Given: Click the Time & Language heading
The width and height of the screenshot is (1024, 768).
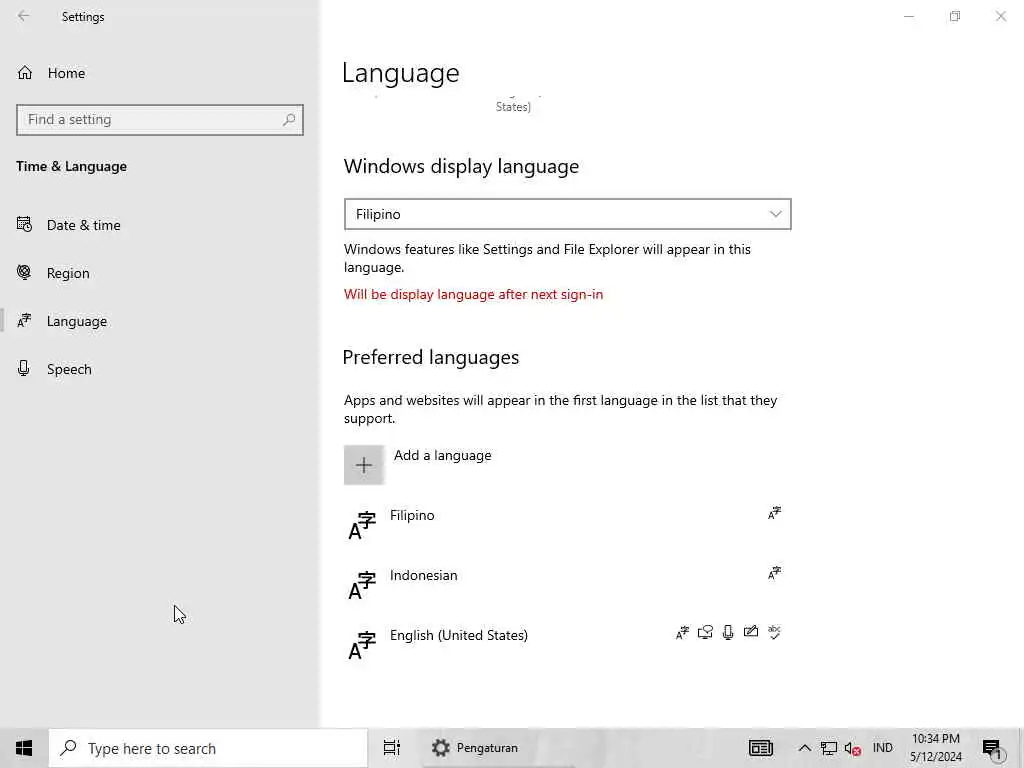Looking at the screenshot, I should 71,167.
